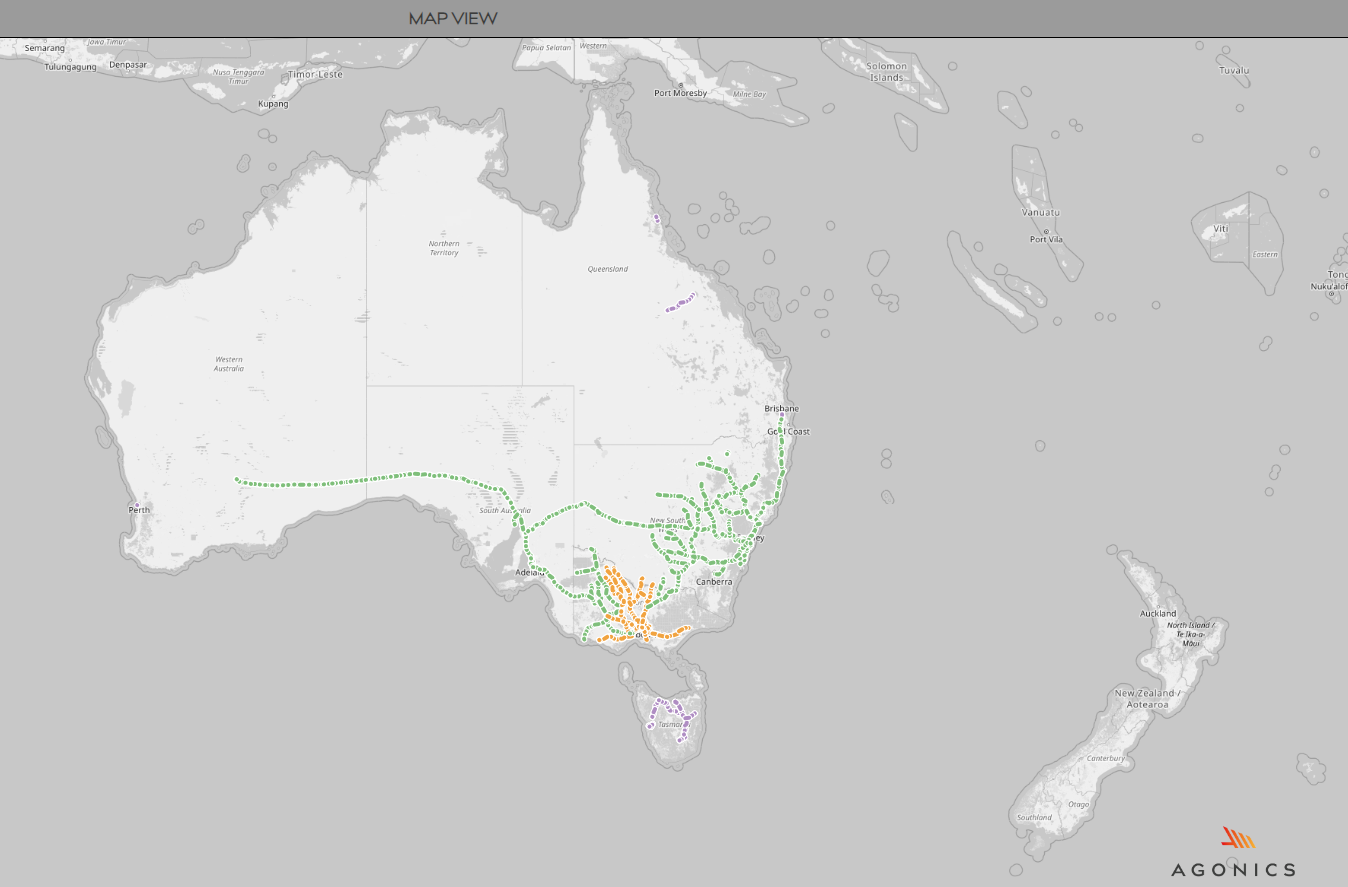The width and height of the screenshot is (1348, 887).
Task: Click the Timor-Leste label
Action: [315, 74]
